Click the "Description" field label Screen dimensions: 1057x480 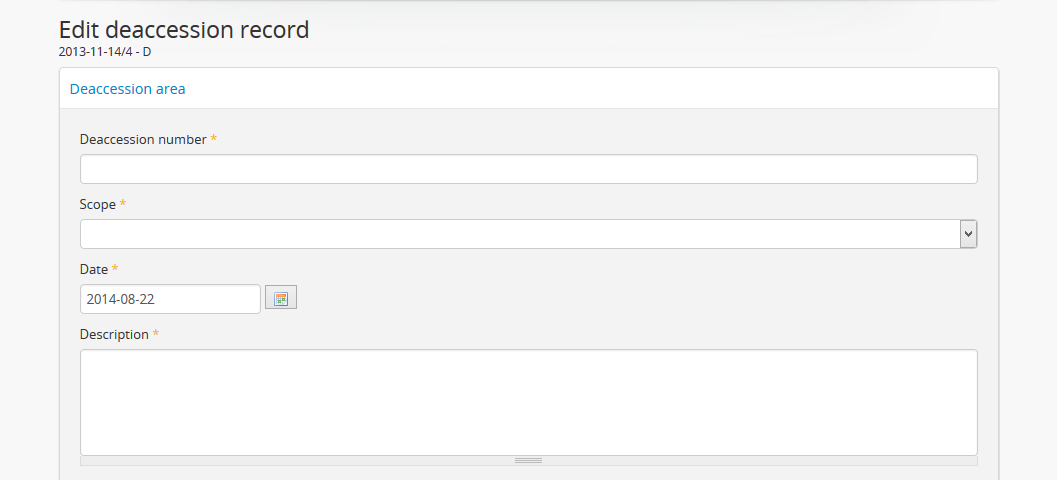114,334
